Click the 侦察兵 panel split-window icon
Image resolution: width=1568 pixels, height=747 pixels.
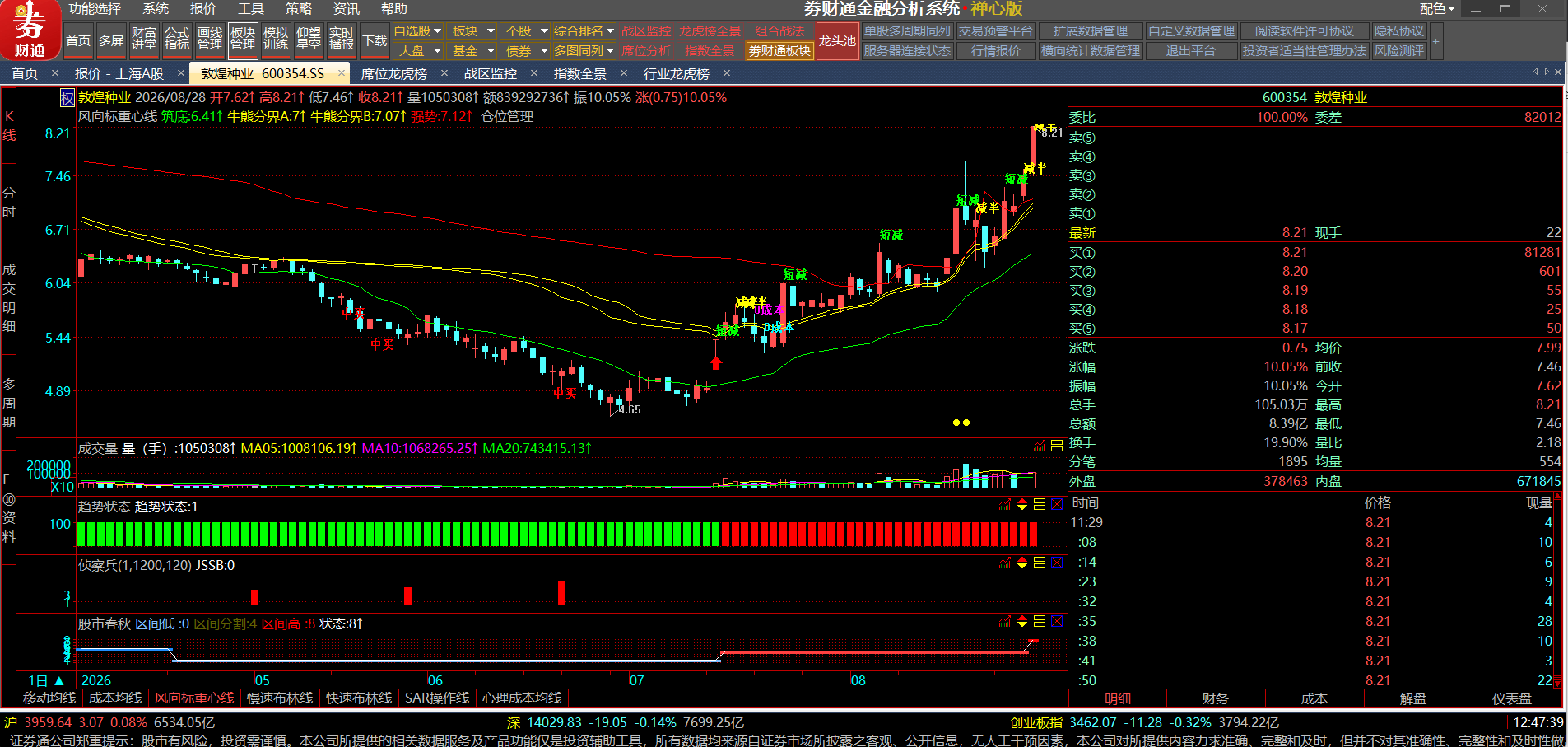[1040, 563]
